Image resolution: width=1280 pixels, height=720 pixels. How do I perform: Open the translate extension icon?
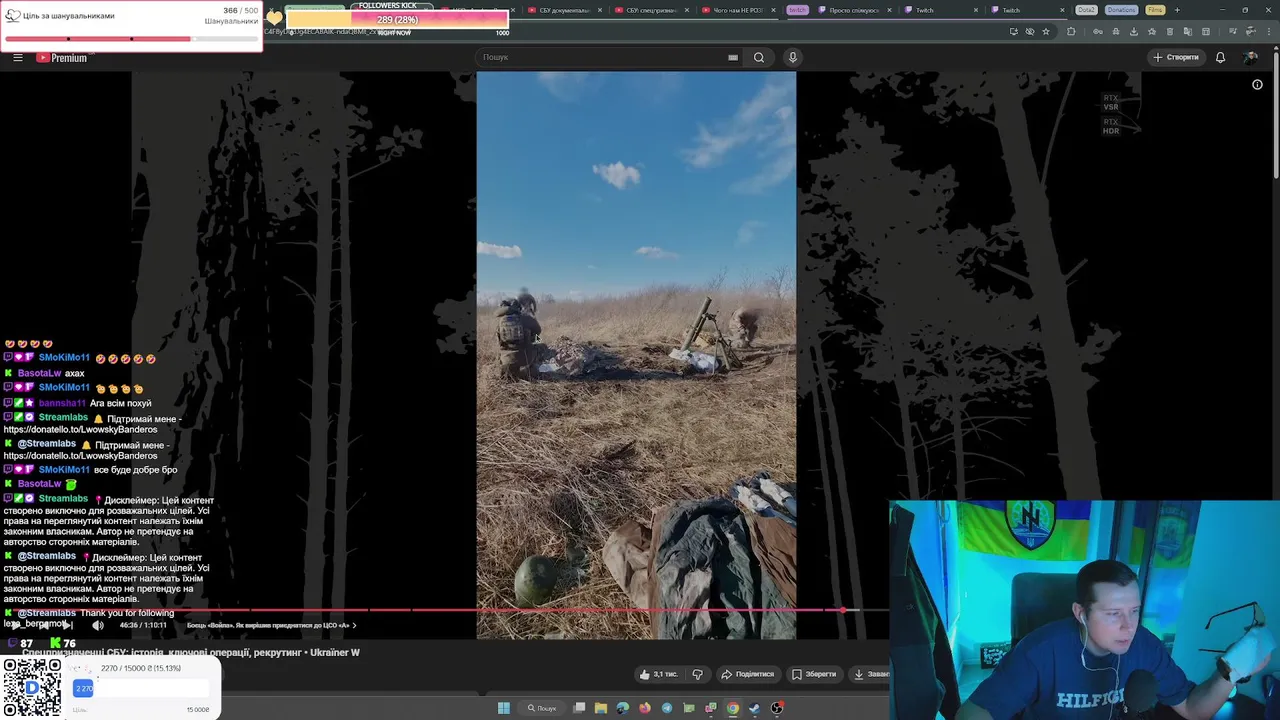[1188, 31]
